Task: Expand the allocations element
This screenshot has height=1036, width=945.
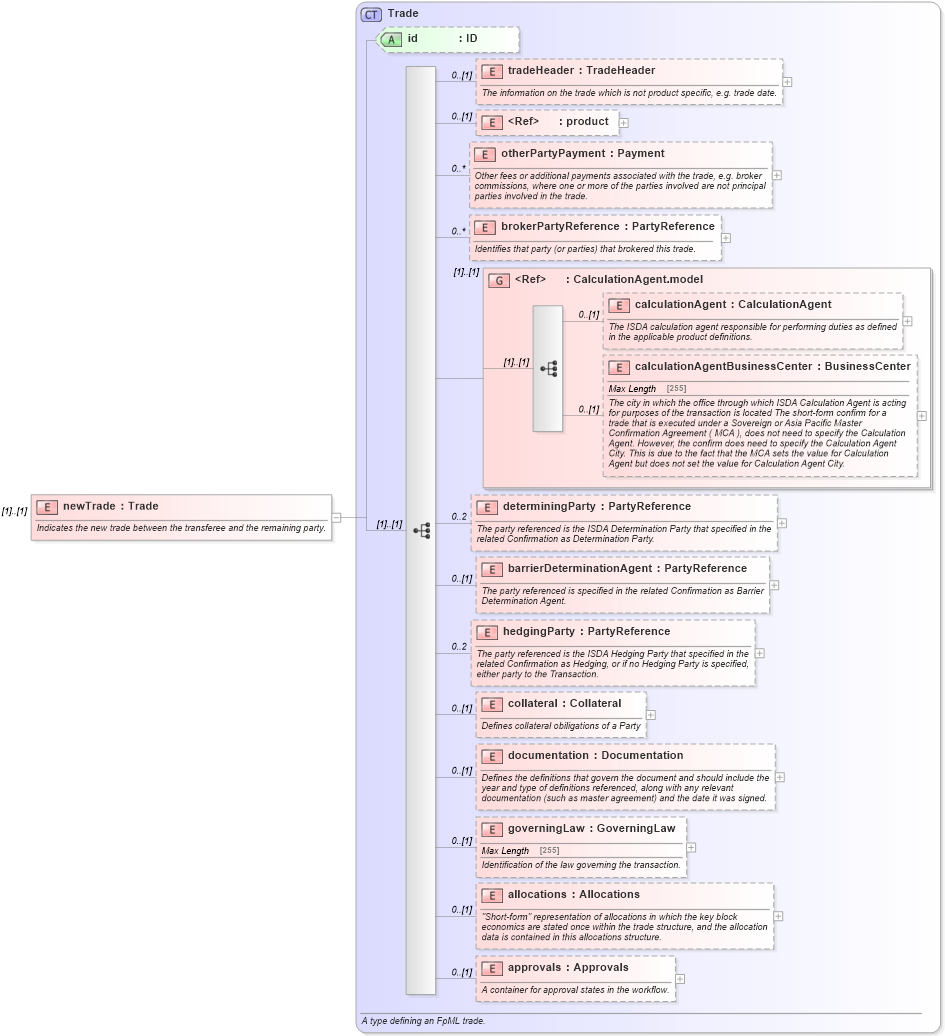Action: 778,916
